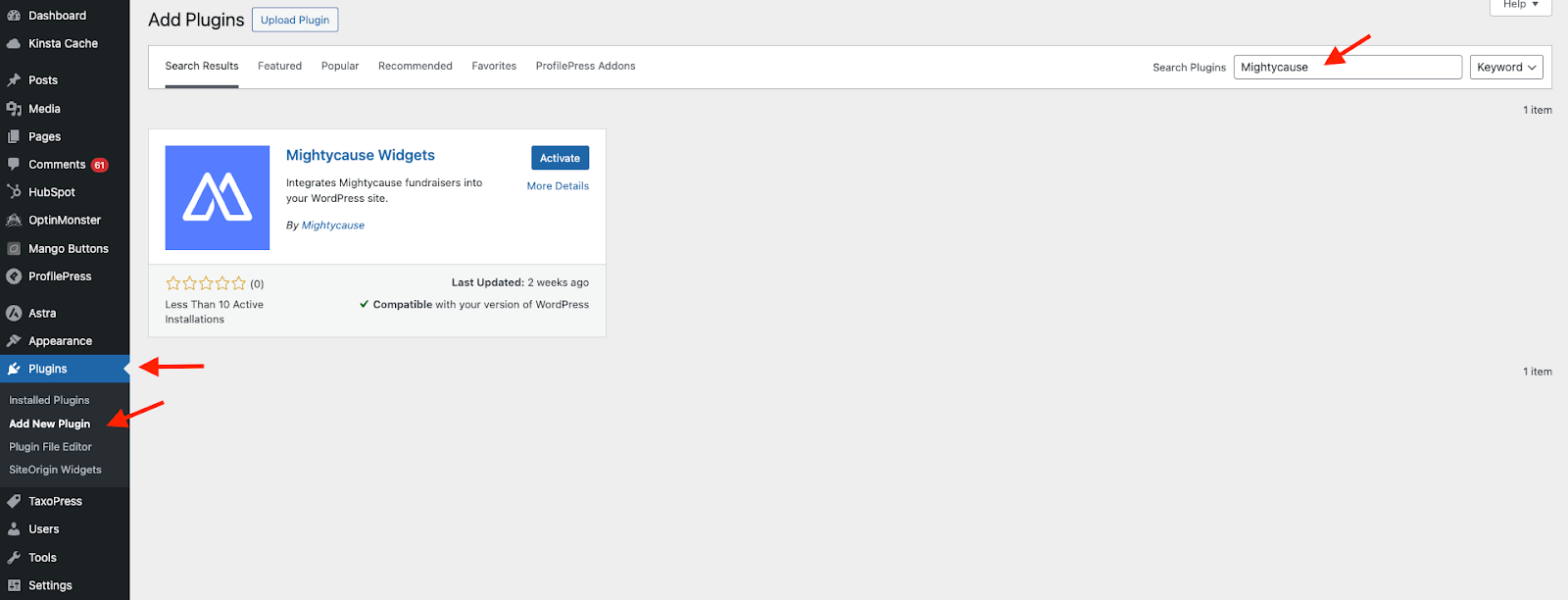1568x600 pixels.
Task: Click the Mightycause Widgets plugin logo
Action: 218,198
